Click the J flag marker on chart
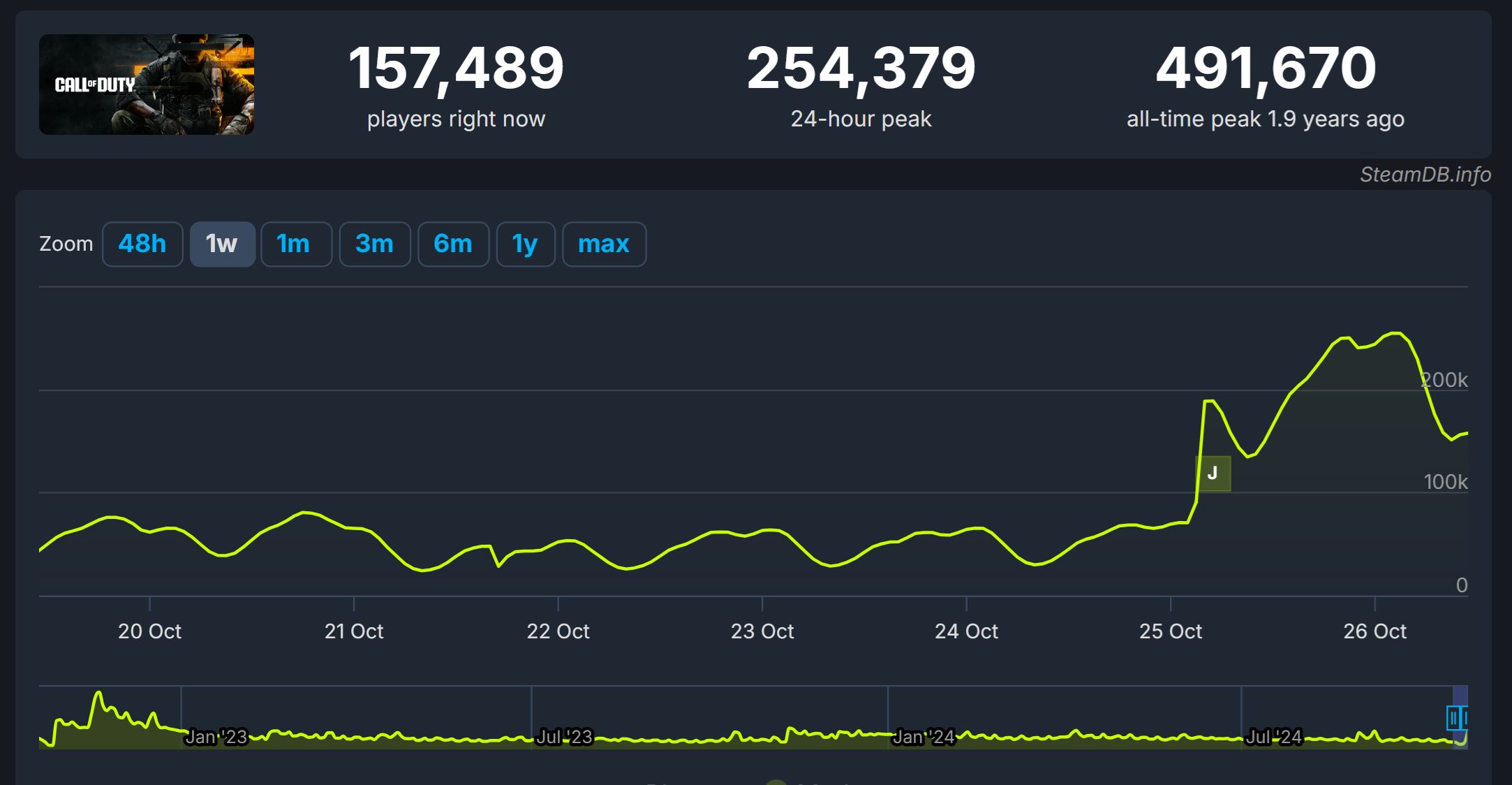Viewport: 1512px width, 785px height. 1213,474
